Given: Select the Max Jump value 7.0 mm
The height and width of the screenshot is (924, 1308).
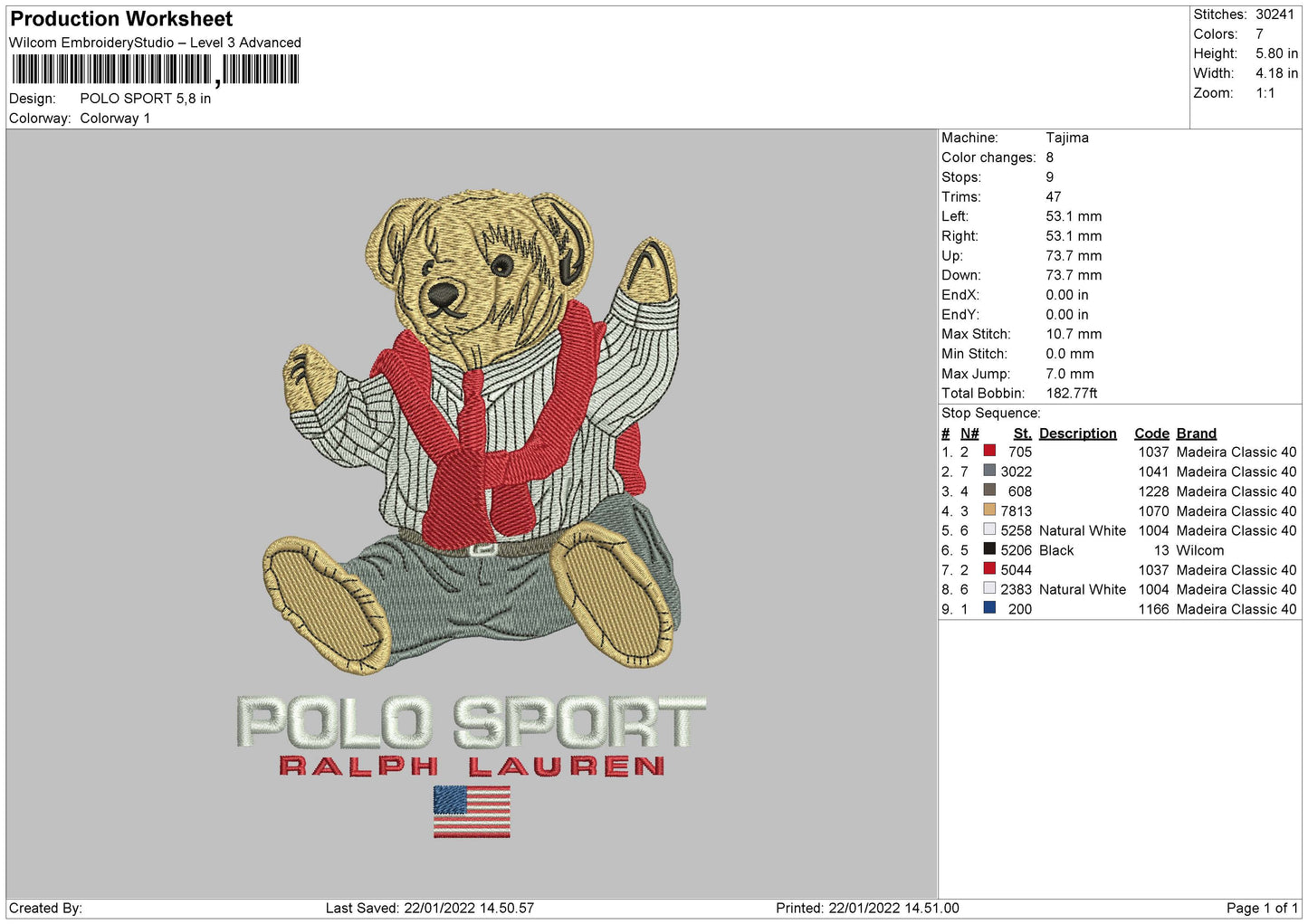Looking at the screenshot, I should click(x=1070, y=374).
